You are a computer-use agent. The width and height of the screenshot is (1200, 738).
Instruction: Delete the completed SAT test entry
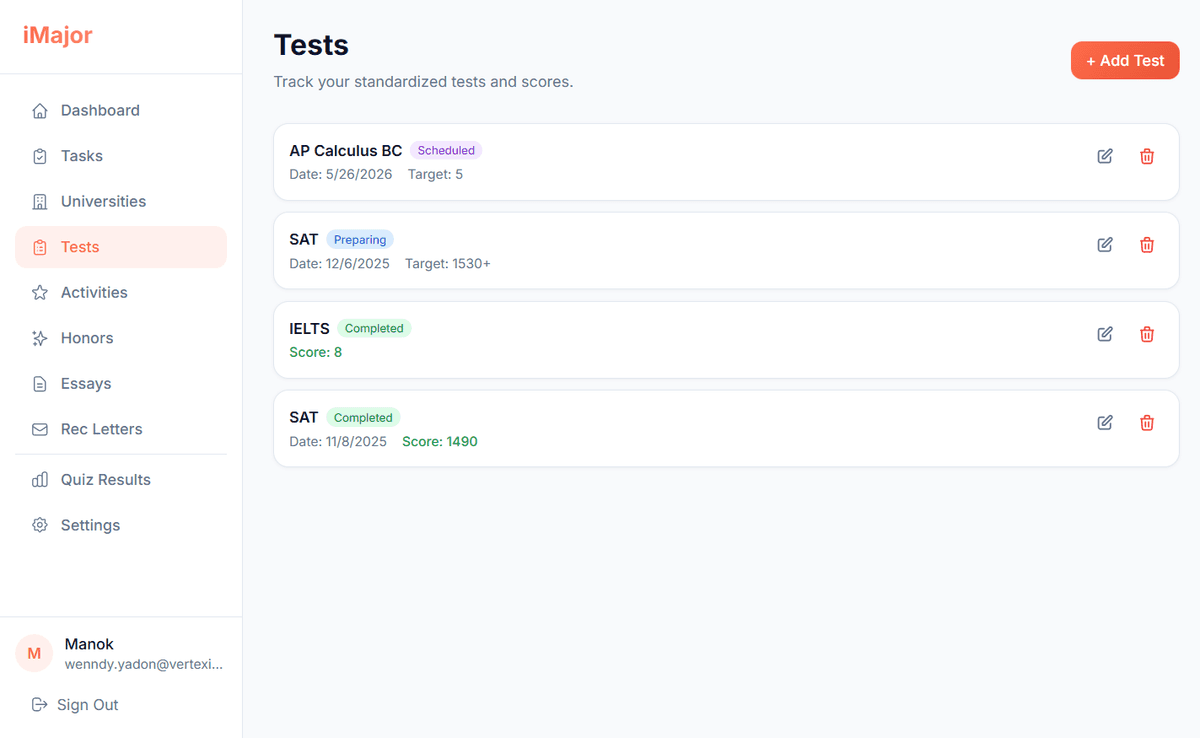(1146, 422)
